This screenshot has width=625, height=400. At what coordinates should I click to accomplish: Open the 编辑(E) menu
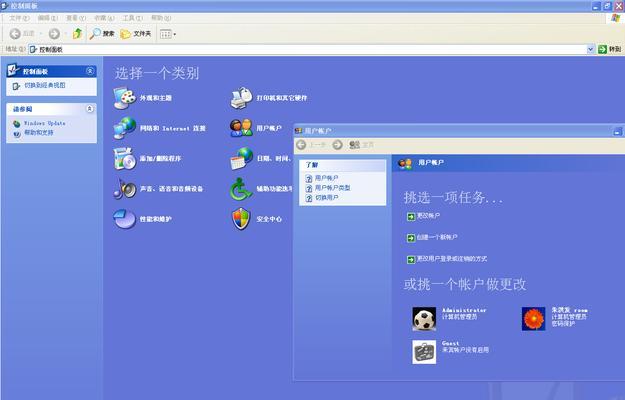(x=47, y=18)
